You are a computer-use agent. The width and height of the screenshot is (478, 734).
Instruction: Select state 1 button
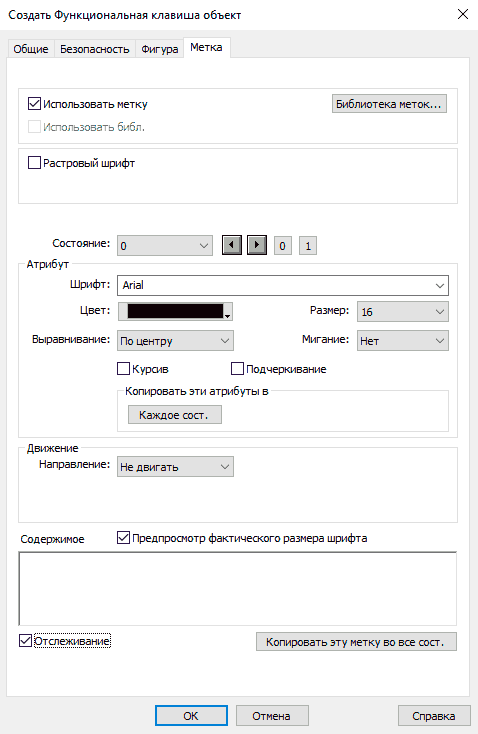pyautogui.click(x=308, y=246)
